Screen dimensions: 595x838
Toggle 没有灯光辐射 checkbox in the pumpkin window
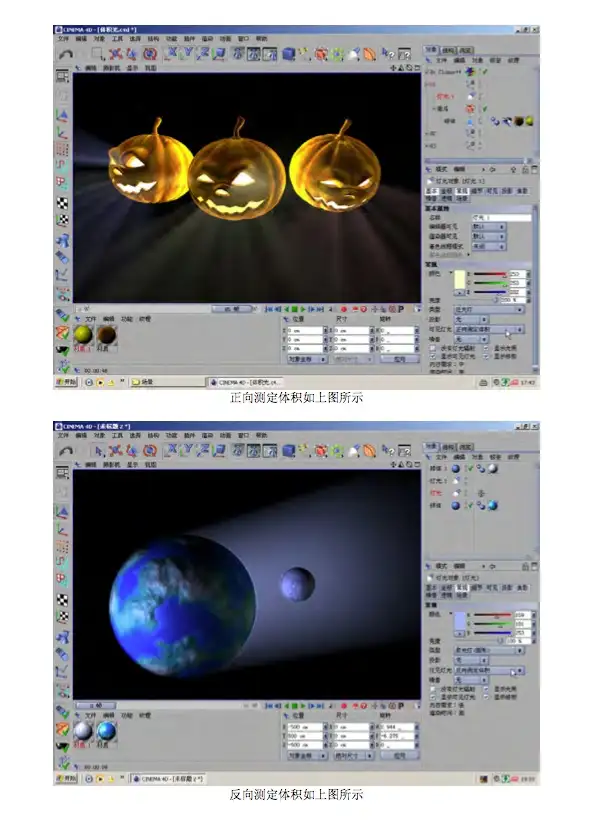point(434,348)
